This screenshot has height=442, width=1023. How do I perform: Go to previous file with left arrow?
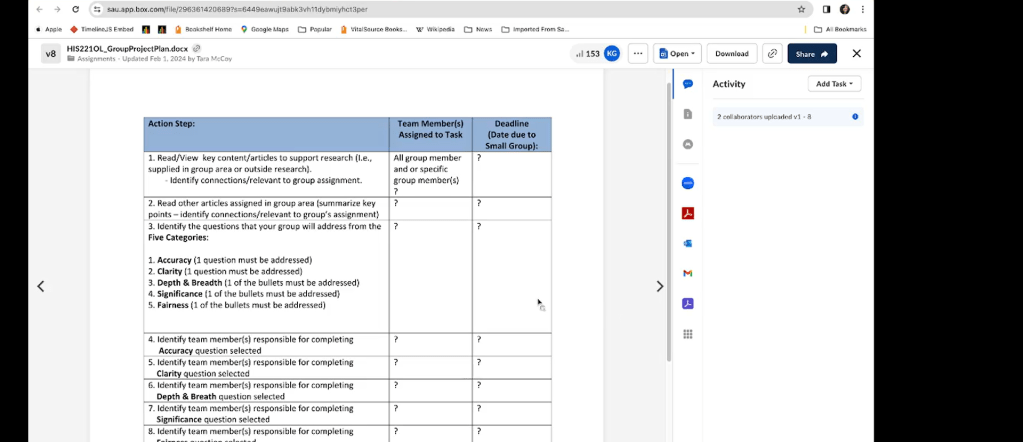(41, 287)
